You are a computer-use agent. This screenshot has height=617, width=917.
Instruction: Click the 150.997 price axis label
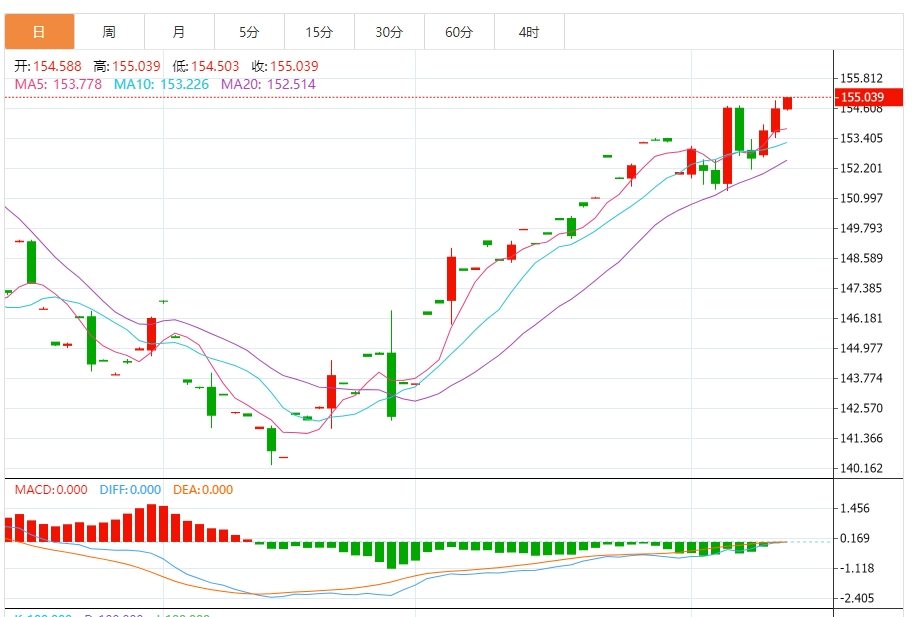[x=861, y=198]
